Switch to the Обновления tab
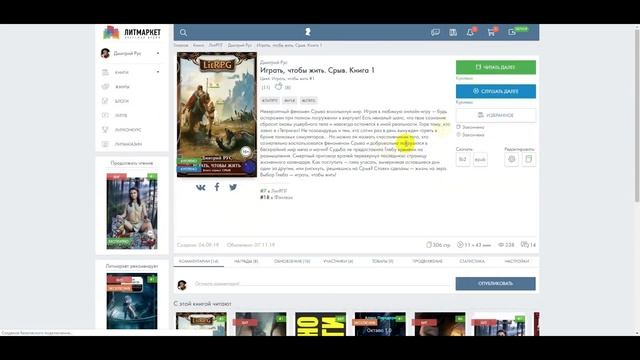Viewport: 640px width, 360px height. click(292, 261)
